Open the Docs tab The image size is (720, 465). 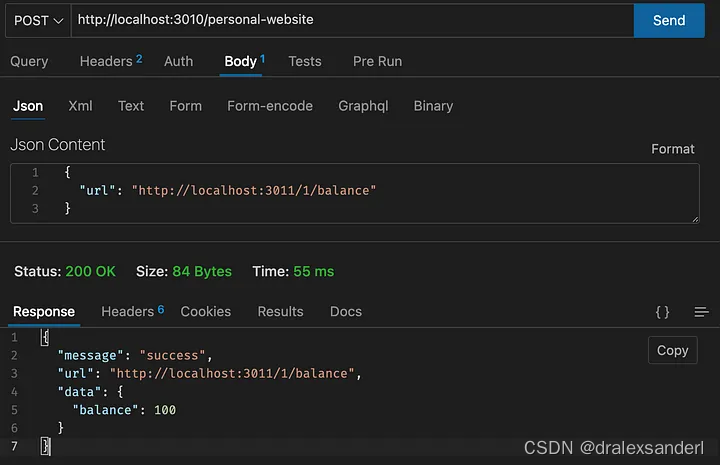click(346, 312)
